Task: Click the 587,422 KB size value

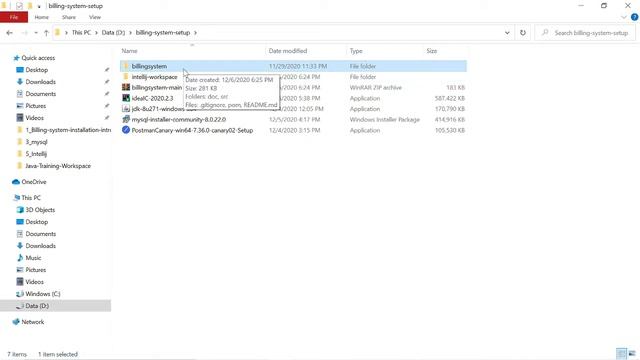Action: click(x=450, y=98)
